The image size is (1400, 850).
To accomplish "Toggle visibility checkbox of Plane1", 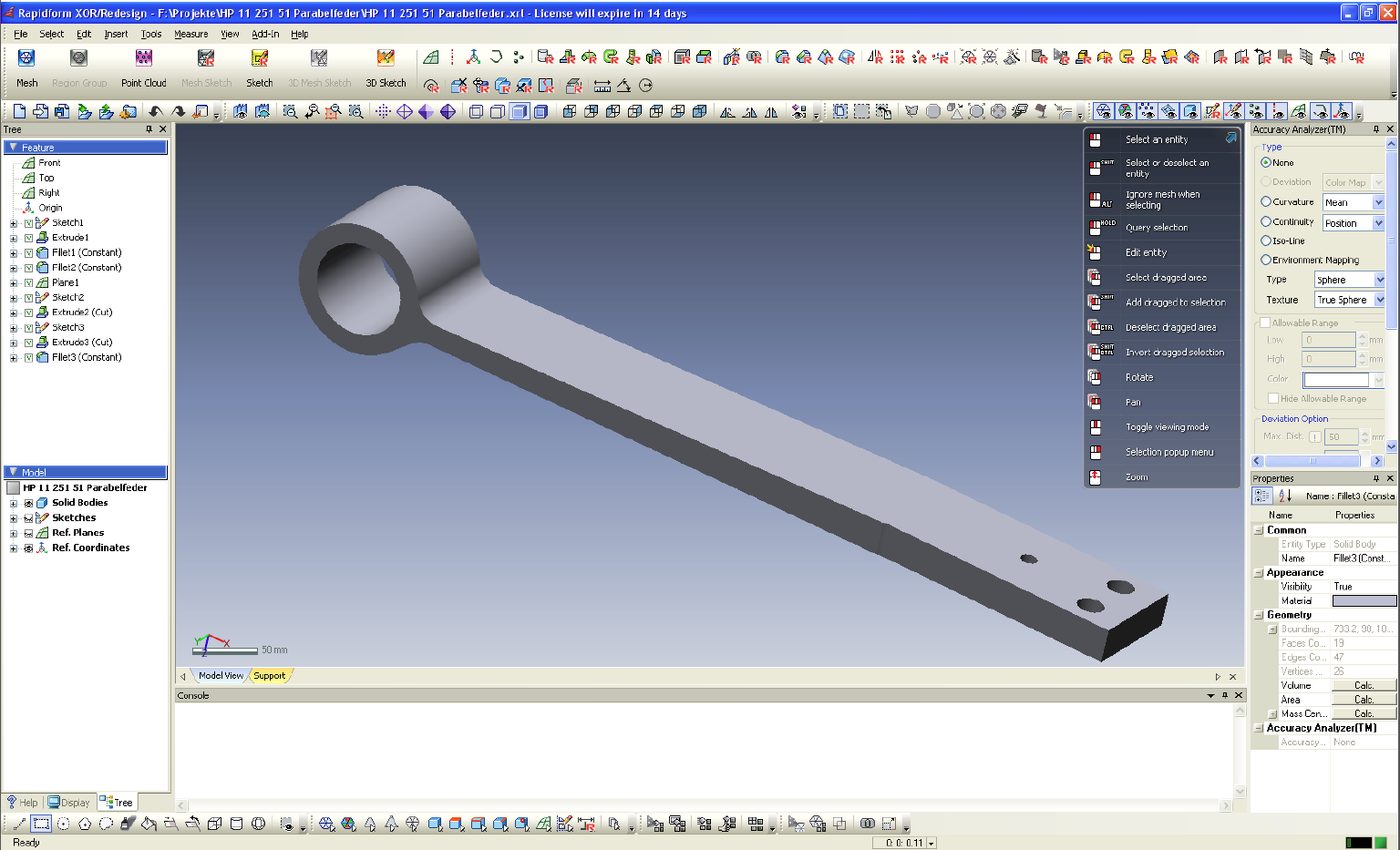I will (28, 282).
